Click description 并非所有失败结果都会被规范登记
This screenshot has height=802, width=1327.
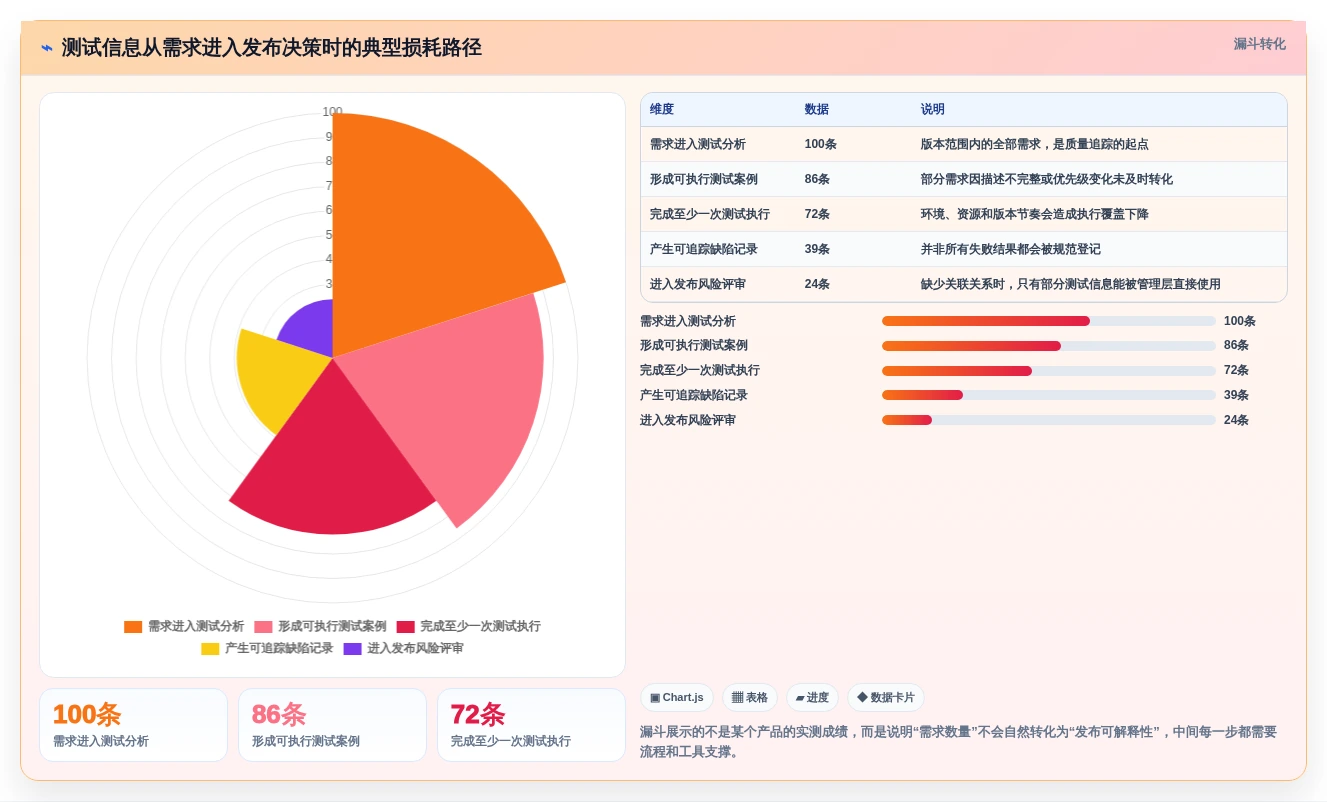click(1010, 250)
